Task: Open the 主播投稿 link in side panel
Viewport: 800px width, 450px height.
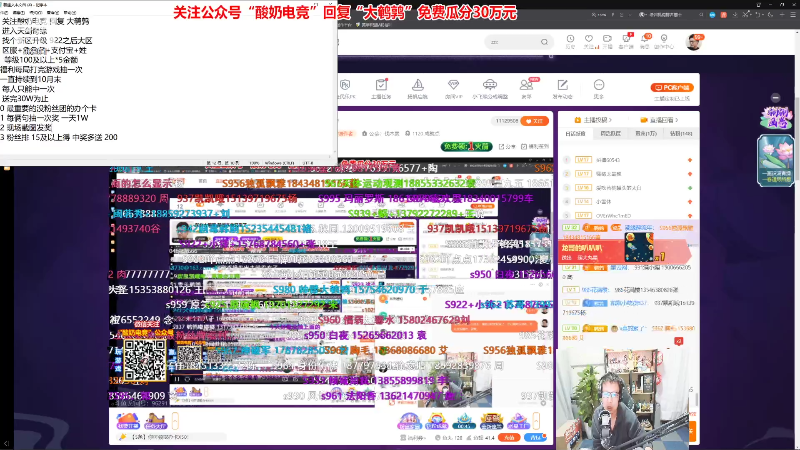Action: coord(593,120)
